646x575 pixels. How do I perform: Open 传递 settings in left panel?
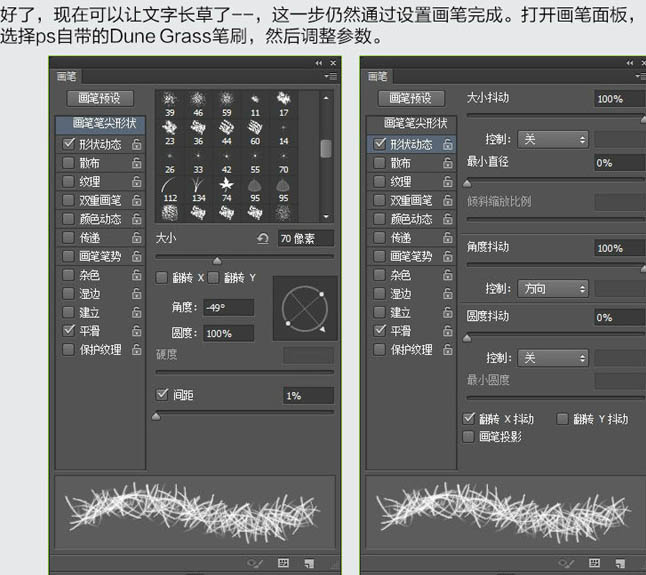(89, 238)
